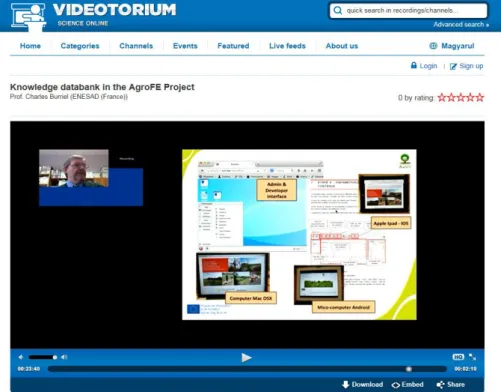Enter fullscreen with the expand icon
Viewport: 501px width, 392px height.
[x=472, y=357]
